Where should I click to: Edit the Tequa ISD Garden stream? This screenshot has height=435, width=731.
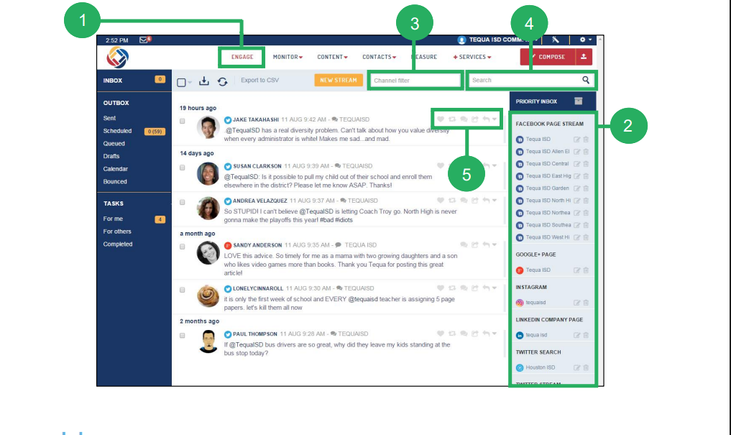pyautogui.click(x=577, y=188)
